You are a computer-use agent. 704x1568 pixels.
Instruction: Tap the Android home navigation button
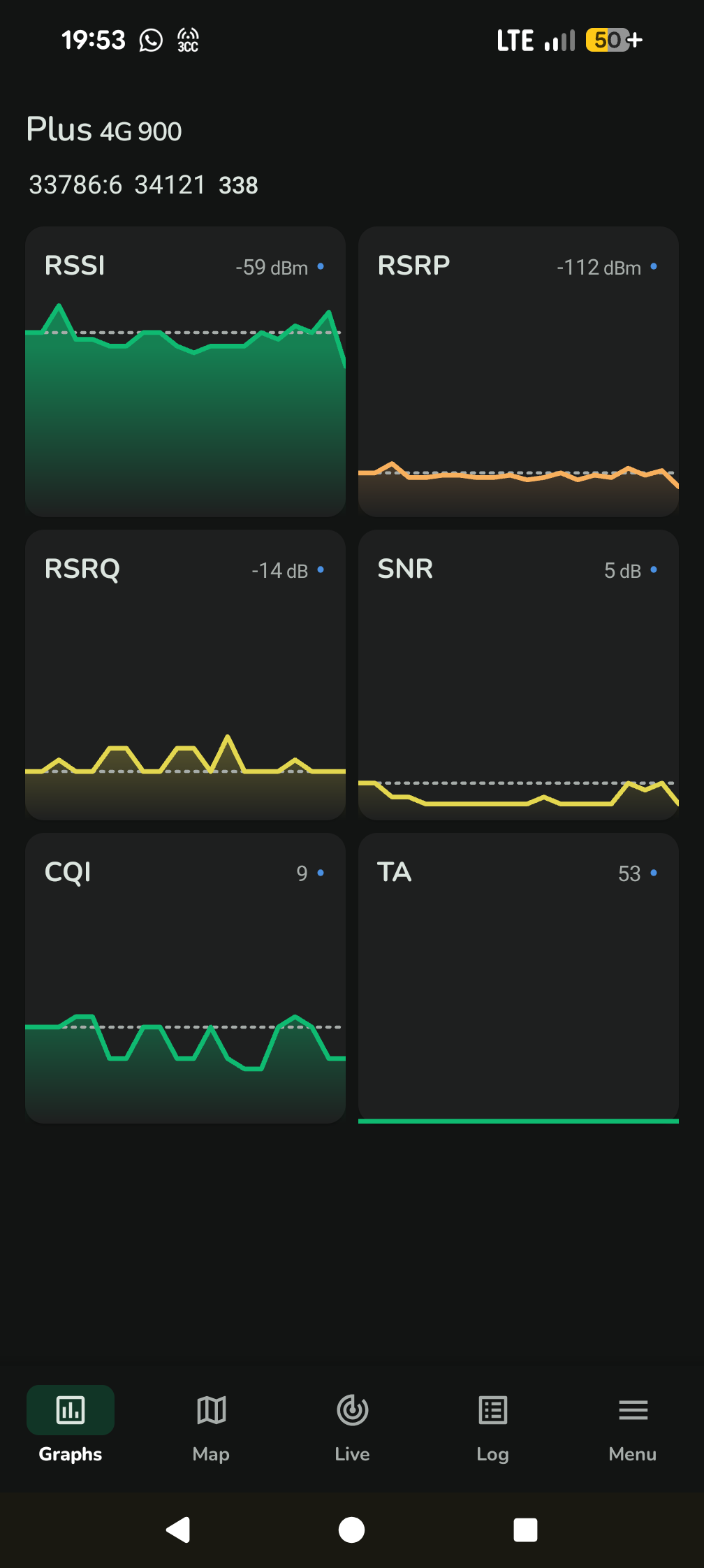[x=351, y=1530]
